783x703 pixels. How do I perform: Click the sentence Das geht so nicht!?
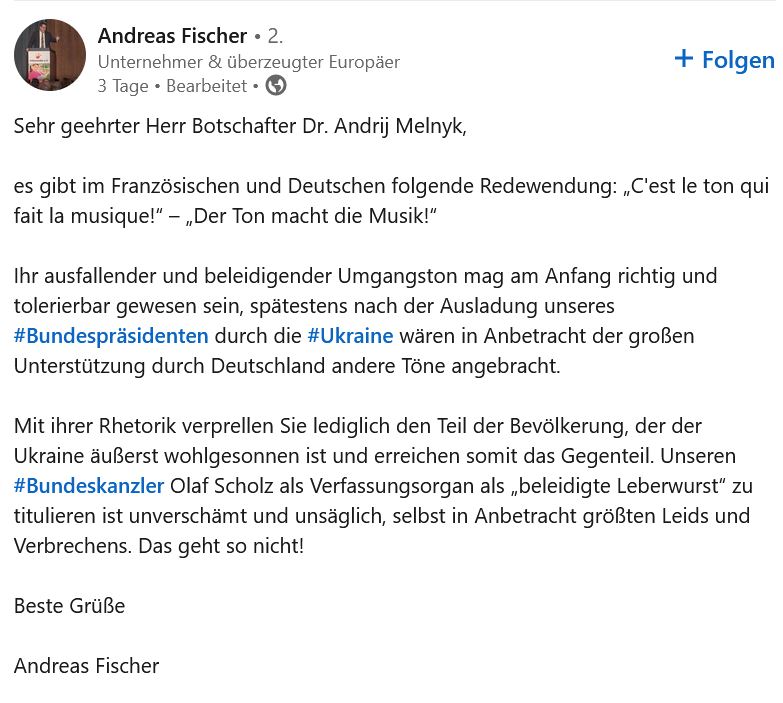221,546
